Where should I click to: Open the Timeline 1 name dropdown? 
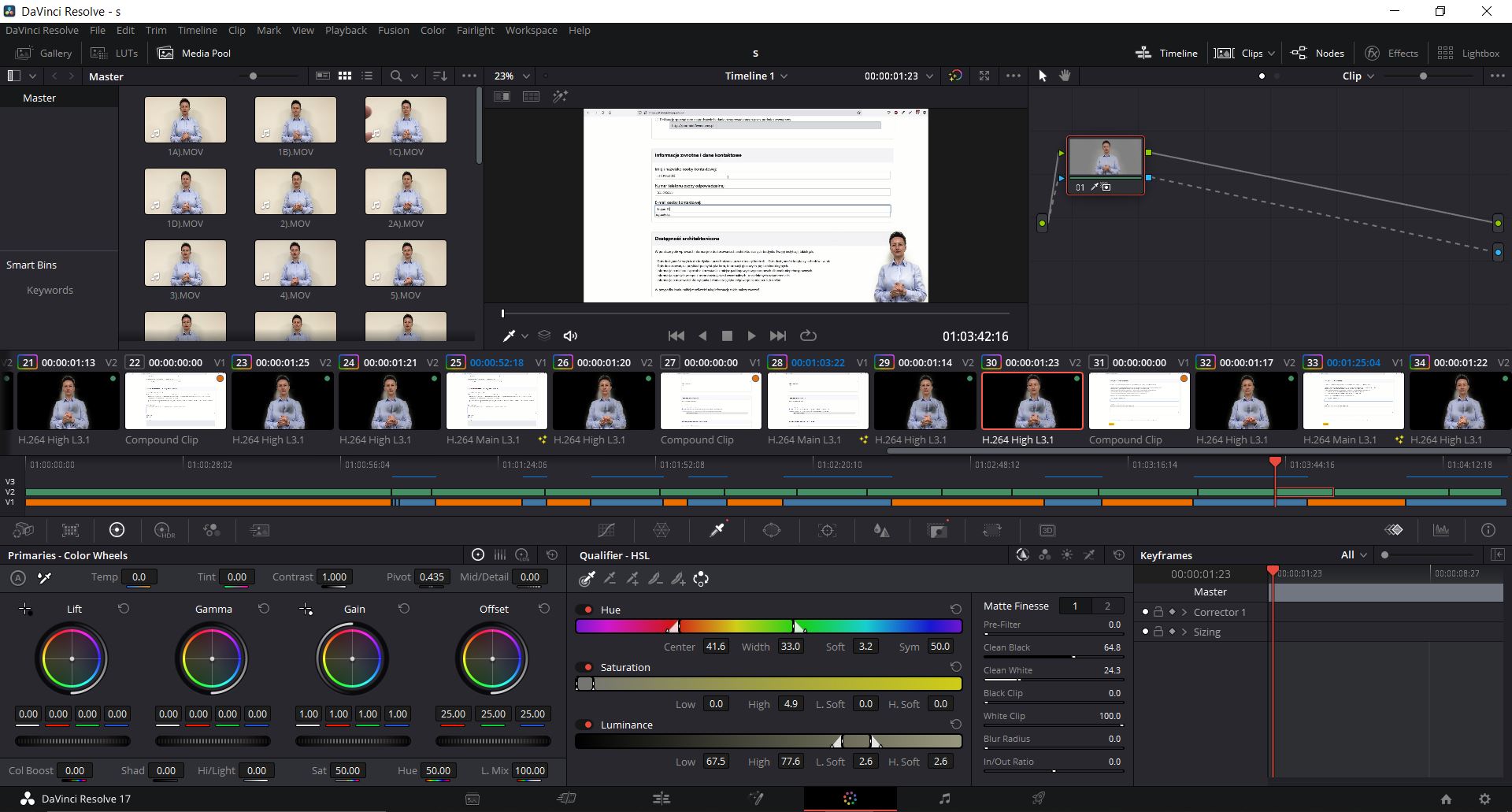pyautogui.click(x=756, y=76)
